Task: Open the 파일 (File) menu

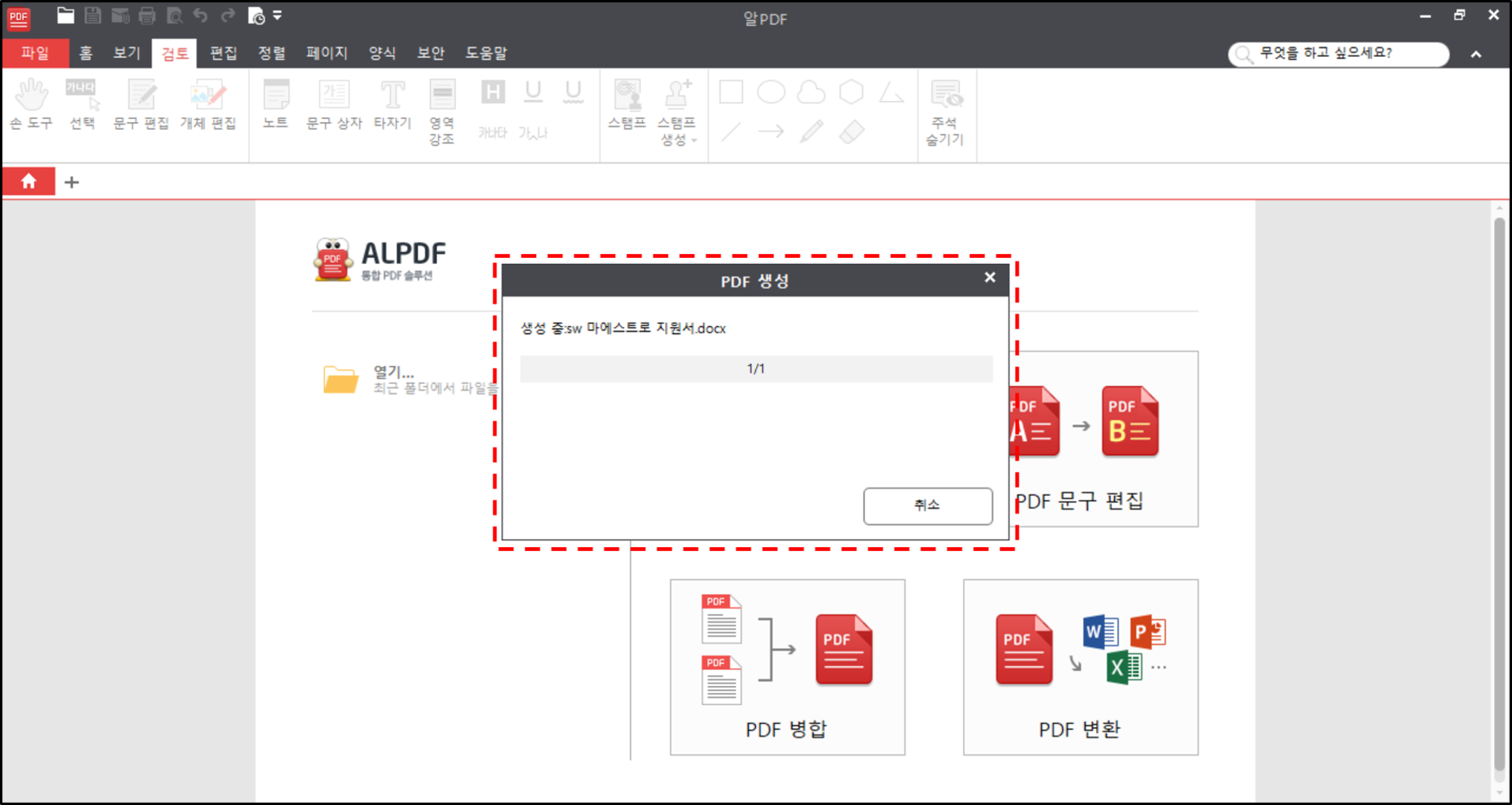Action: point(35,53)
